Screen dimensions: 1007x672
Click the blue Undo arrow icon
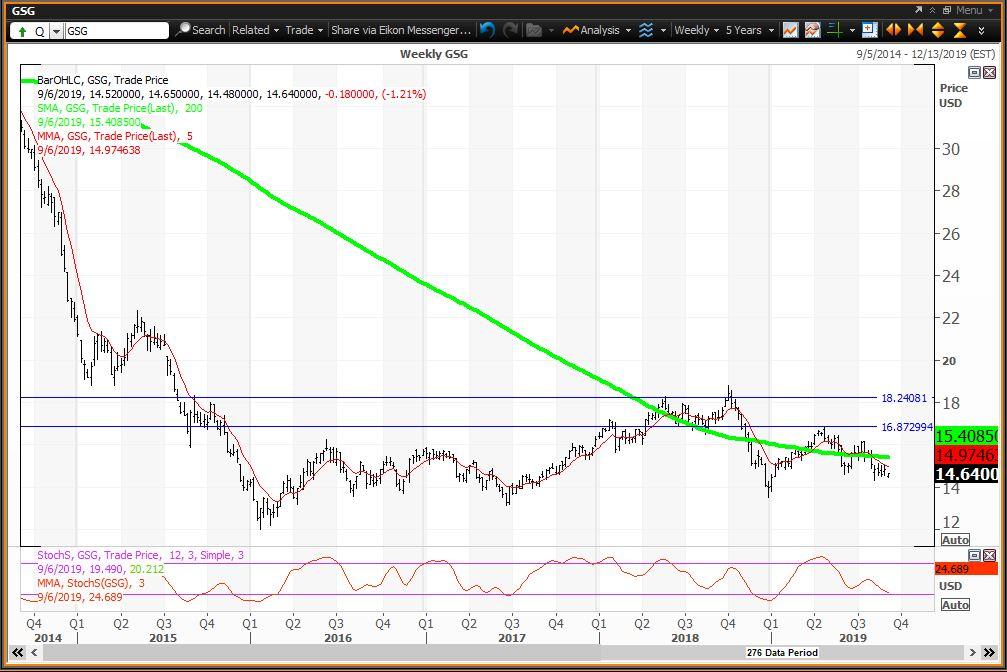point(487,30)
